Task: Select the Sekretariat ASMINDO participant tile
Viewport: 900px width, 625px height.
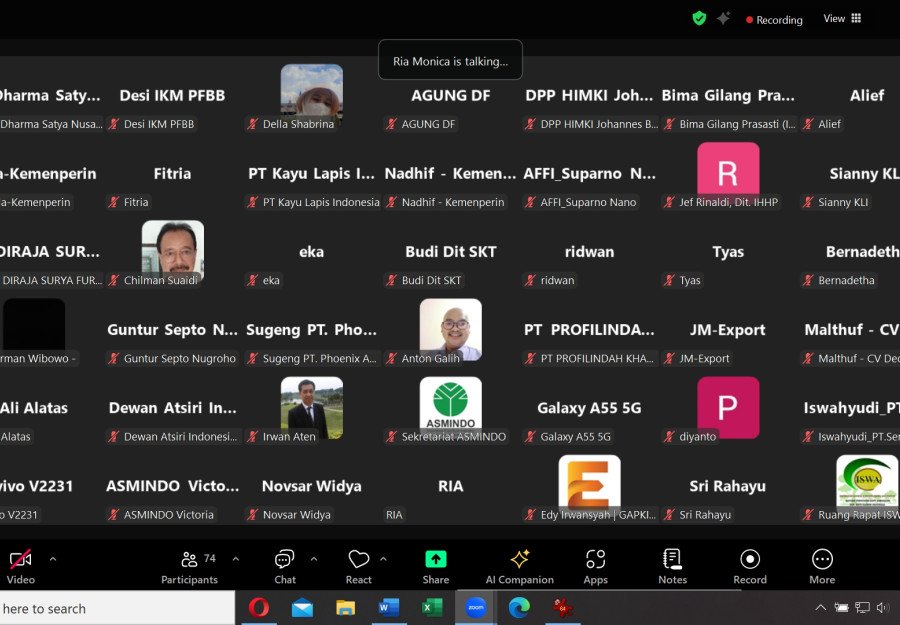Action: [450, 408]
